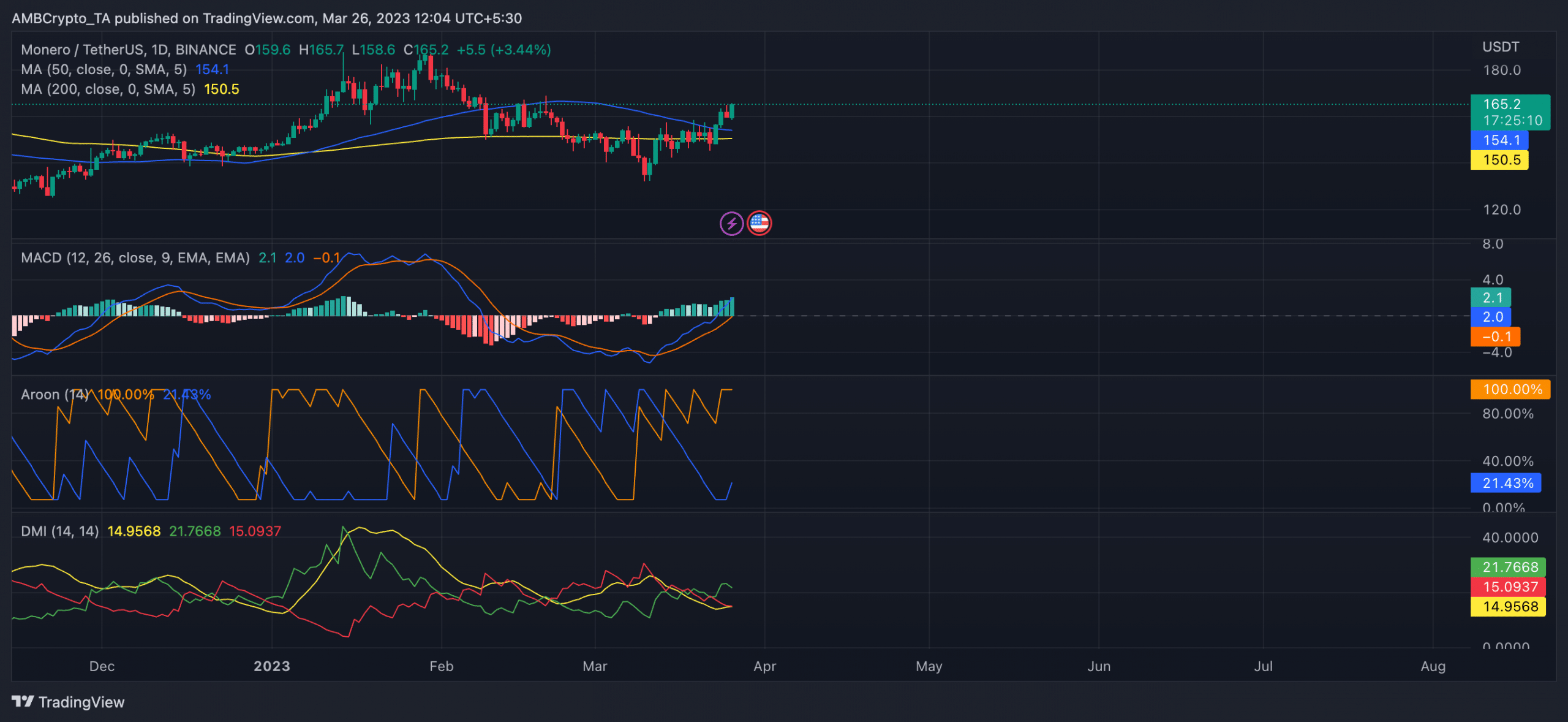The height and width of the screenshot is (722, 1568).
Task: Click the BINANCE exchange label in the legend
Action: point(205,50)
